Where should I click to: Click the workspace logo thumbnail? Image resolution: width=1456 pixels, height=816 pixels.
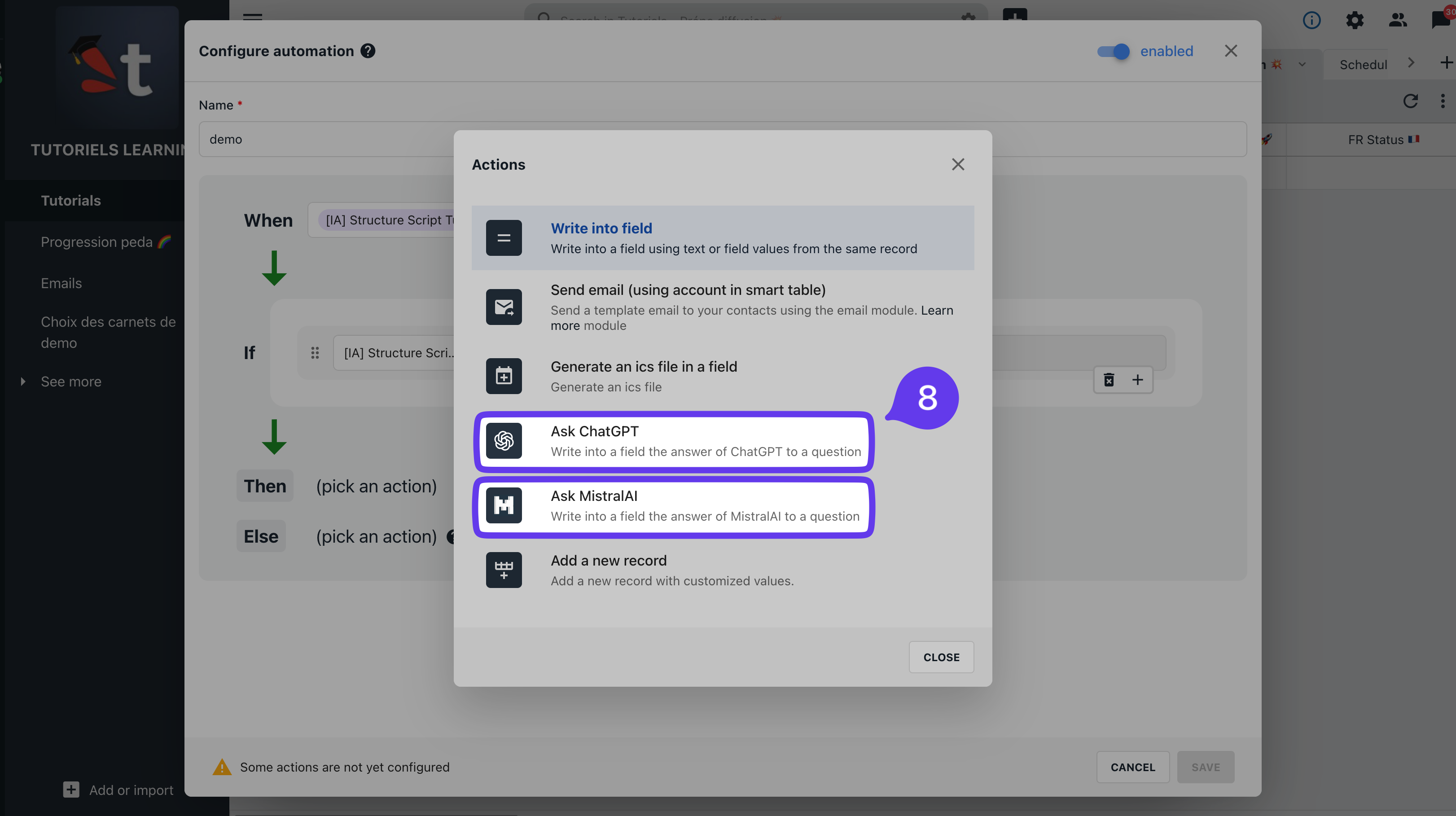point(117,67)
